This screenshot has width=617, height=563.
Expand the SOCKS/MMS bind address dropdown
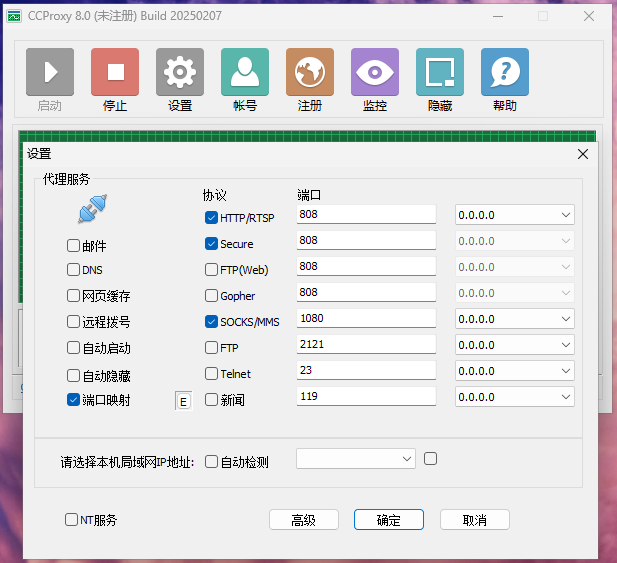coord(515,319)
